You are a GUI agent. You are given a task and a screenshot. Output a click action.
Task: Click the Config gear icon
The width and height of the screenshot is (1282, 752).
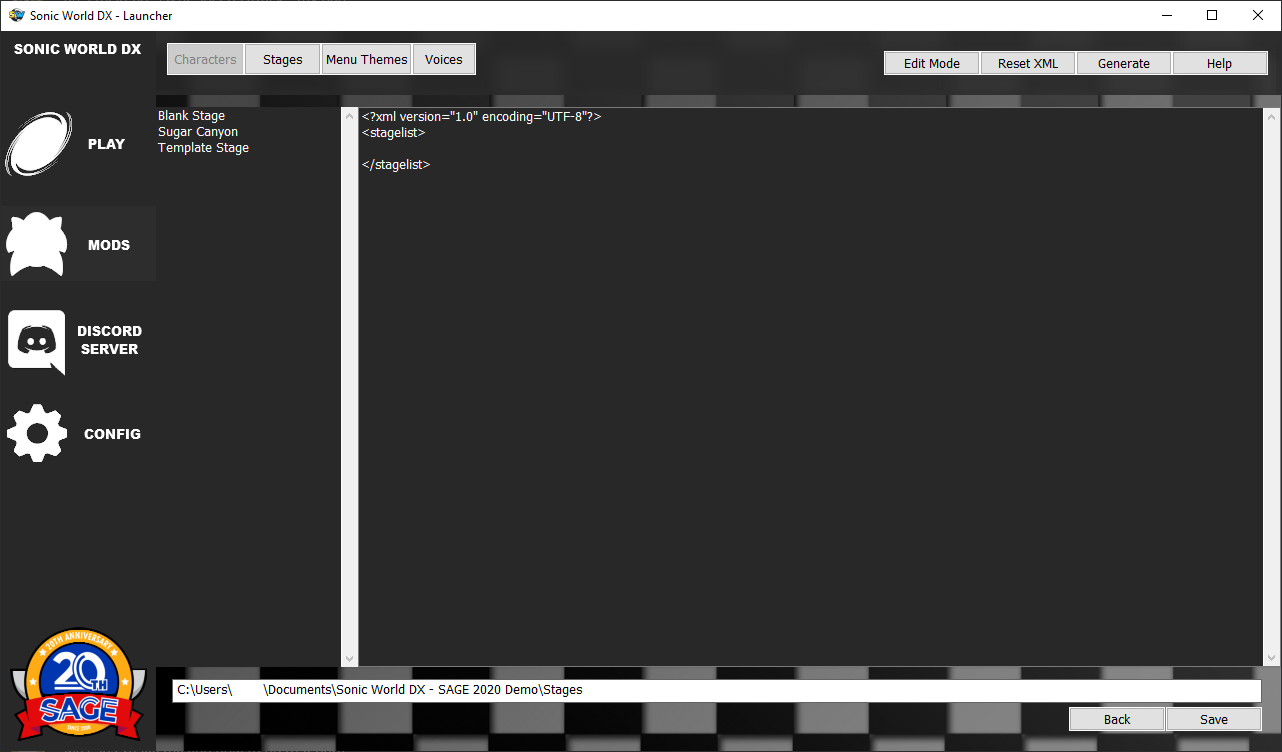37,433
